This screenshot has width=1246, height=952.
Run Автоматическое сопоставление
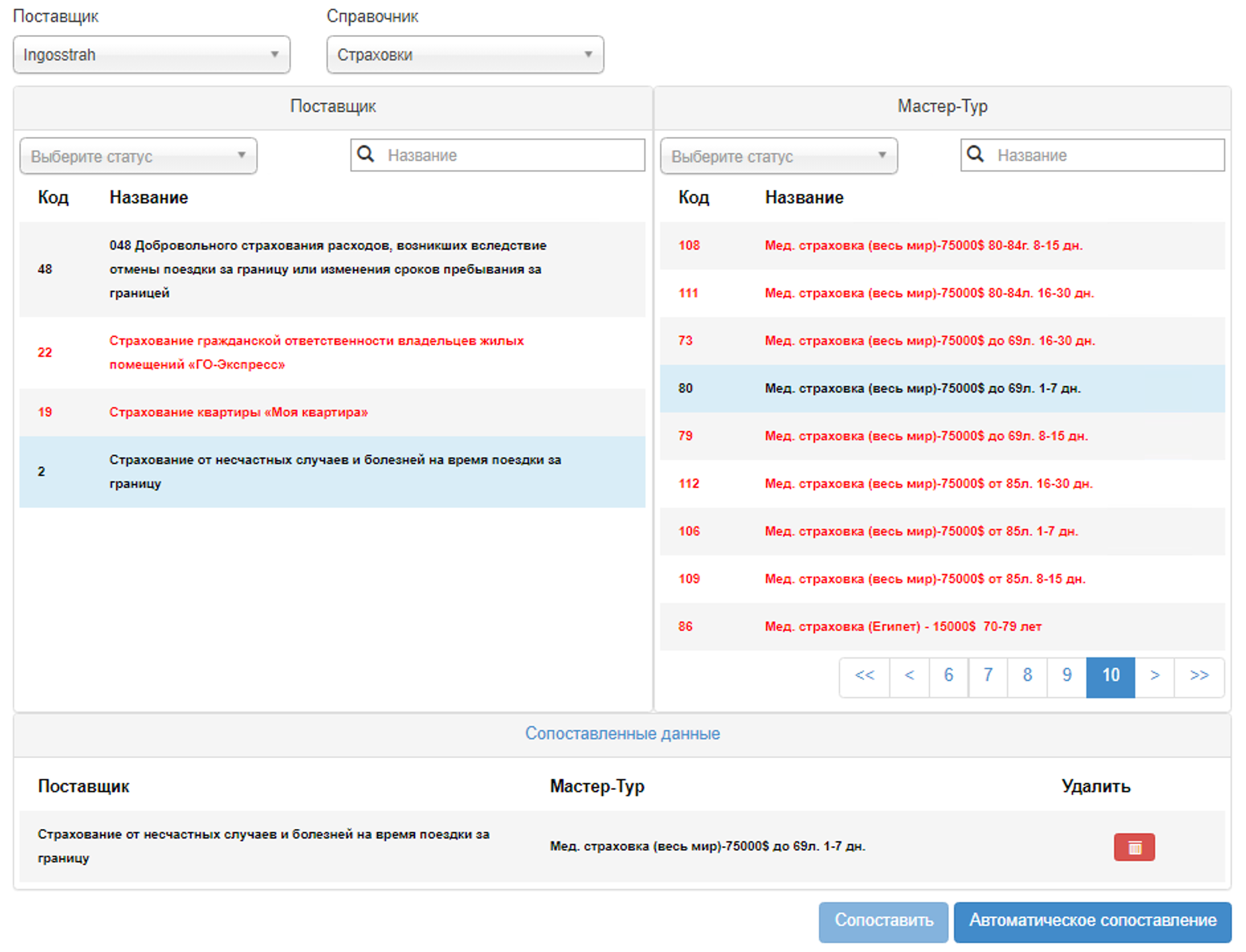[1092, 921]
